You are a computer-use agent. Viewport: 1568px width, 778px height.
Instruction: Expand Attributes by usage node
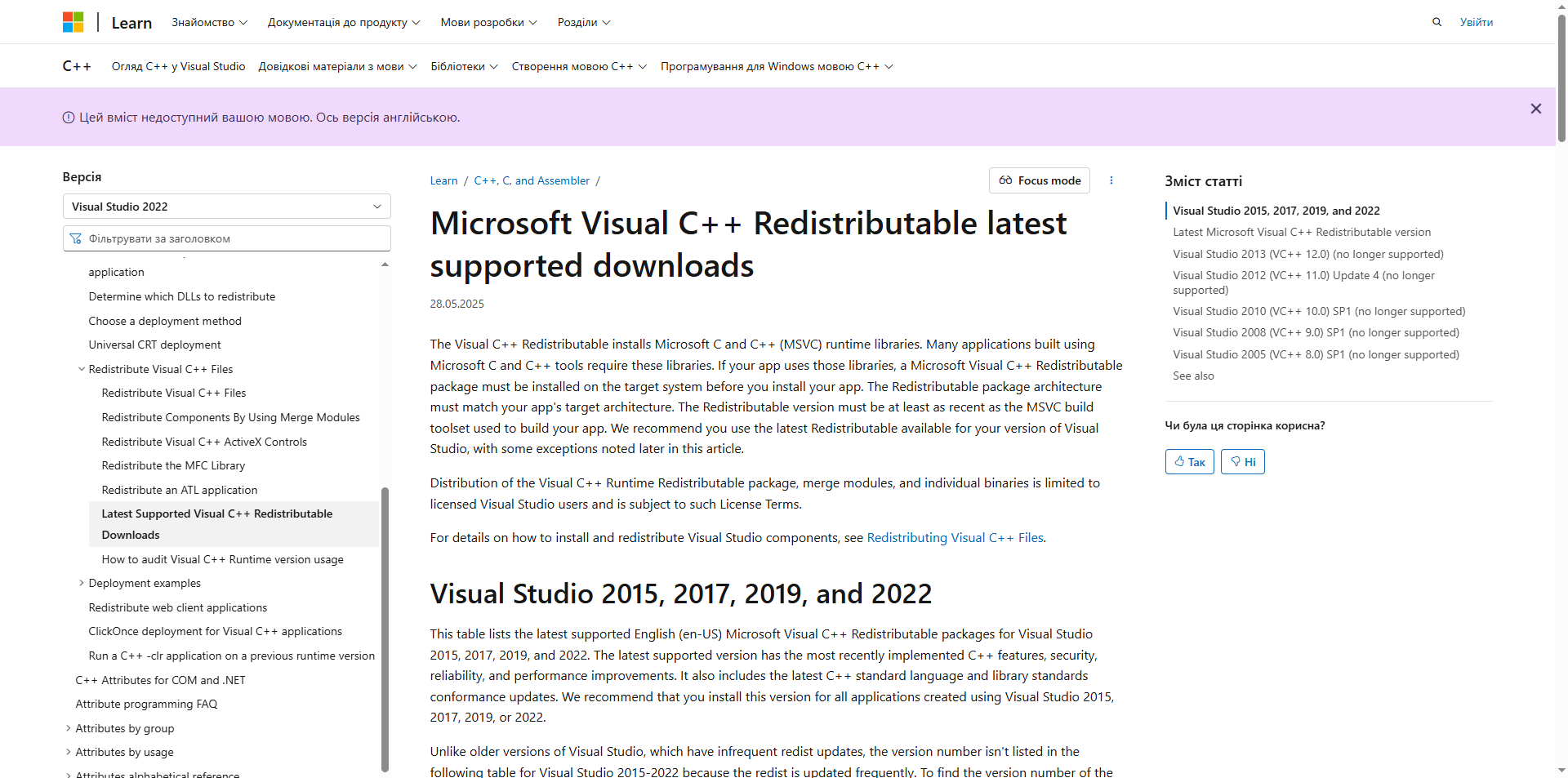[69, 752]
